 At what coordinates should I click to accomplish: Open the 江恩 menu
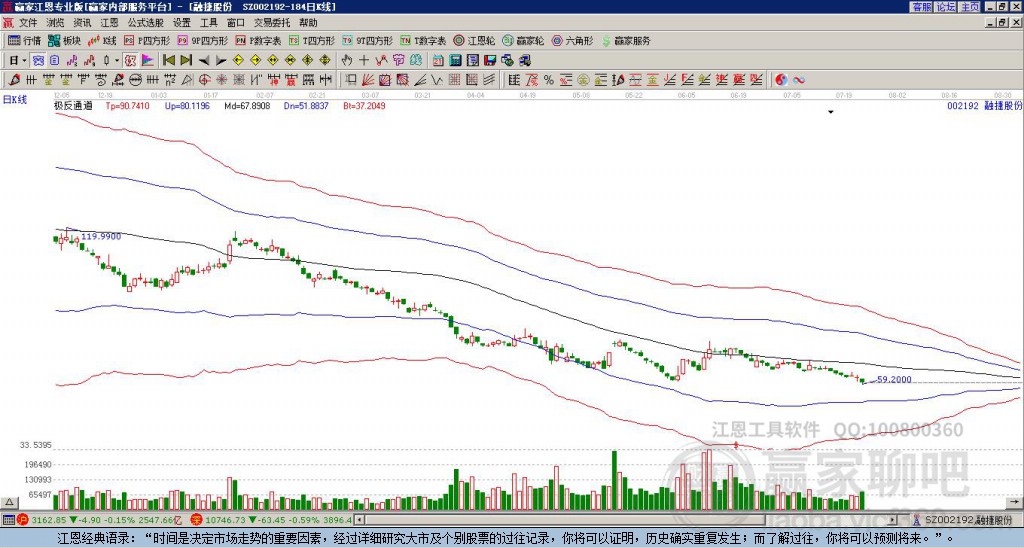tap(109, 23)
